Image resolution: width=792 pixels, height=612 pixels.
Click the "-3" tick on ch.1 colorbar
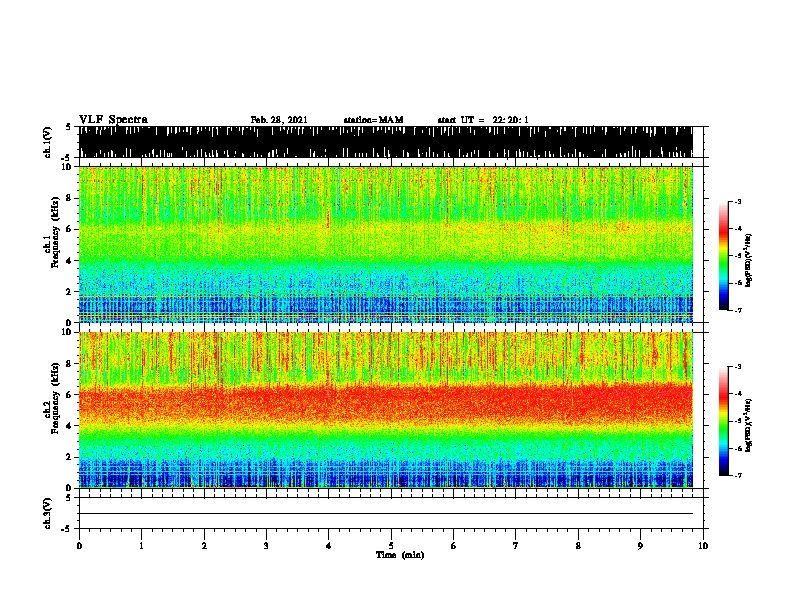pyautogui.click(x=737, y=201)
